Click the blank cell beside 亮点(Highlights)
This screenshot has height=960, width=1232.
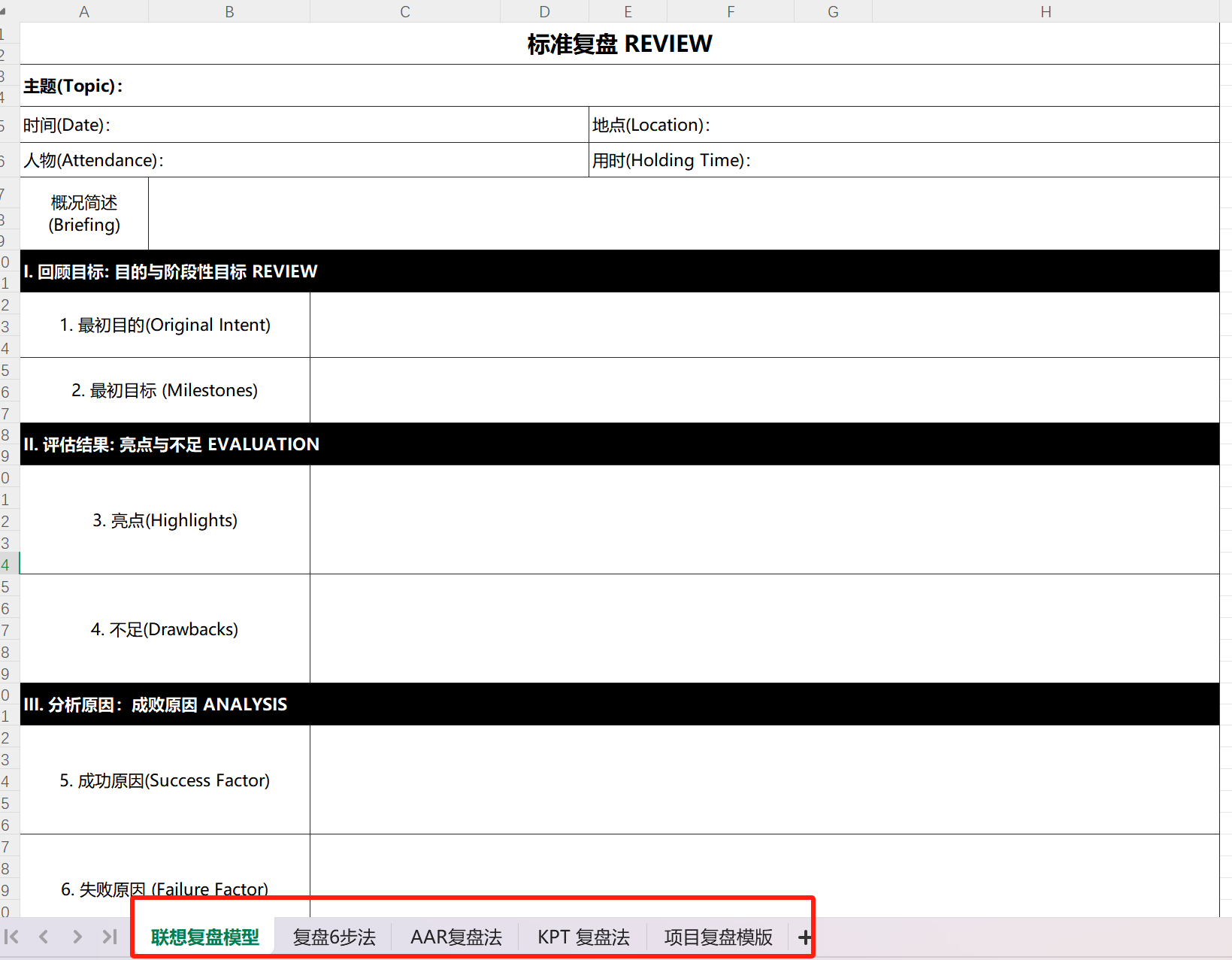pos(764,520)
